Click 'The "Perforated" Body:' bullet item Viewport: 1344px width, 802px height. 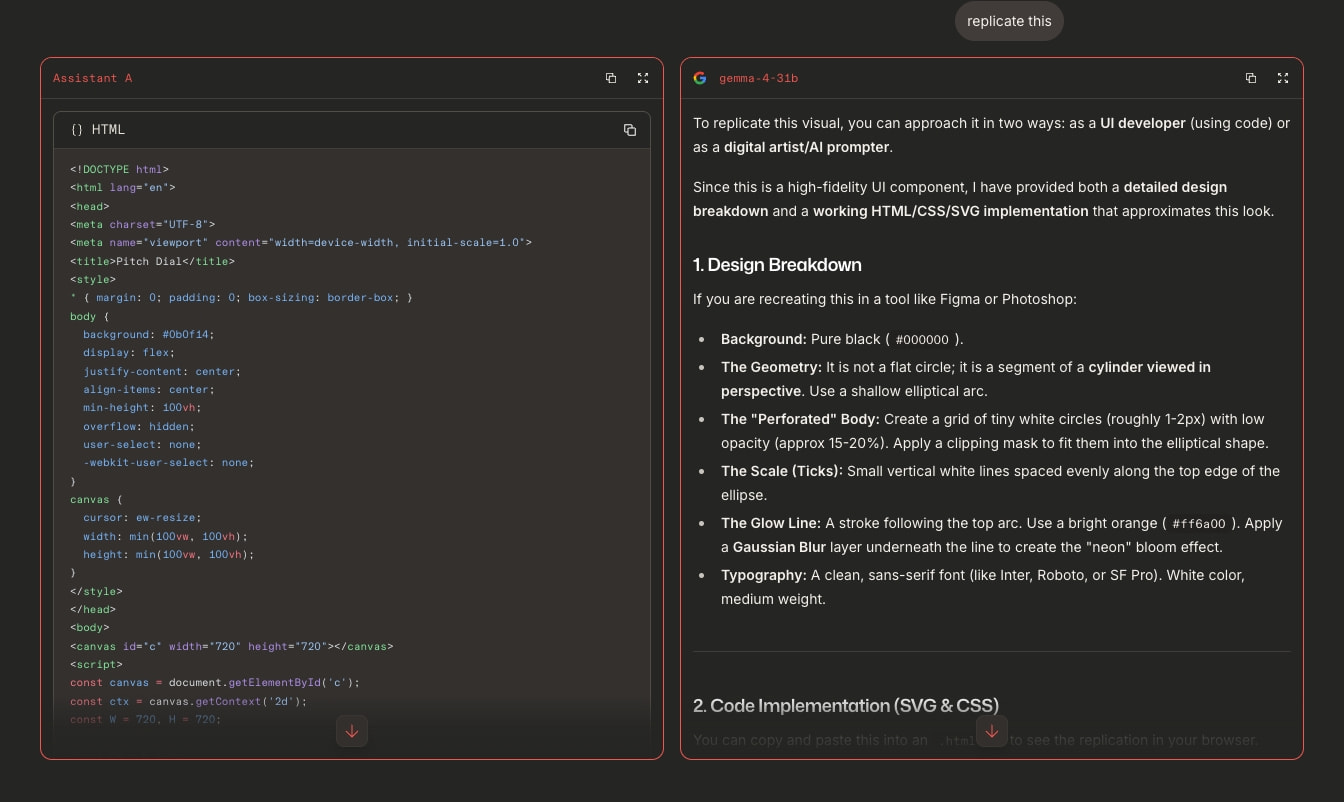tap(994, 431)
